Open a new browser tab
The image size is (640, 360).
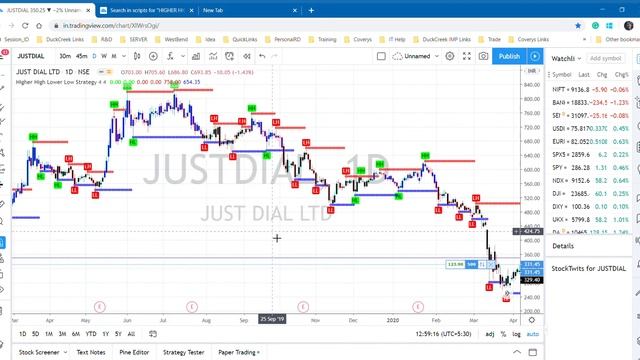click(311, 10)
